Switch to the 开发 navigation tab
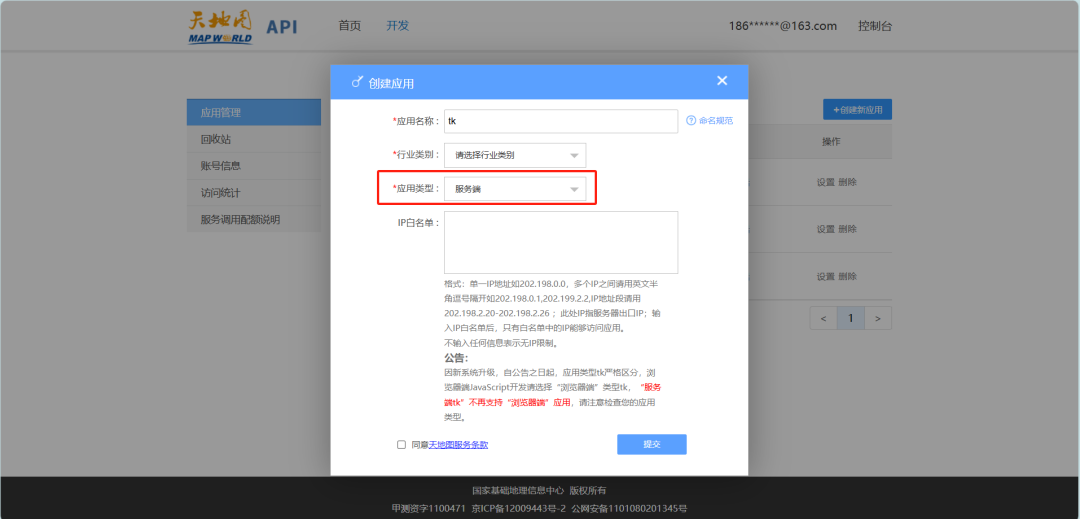 point(397,26)
